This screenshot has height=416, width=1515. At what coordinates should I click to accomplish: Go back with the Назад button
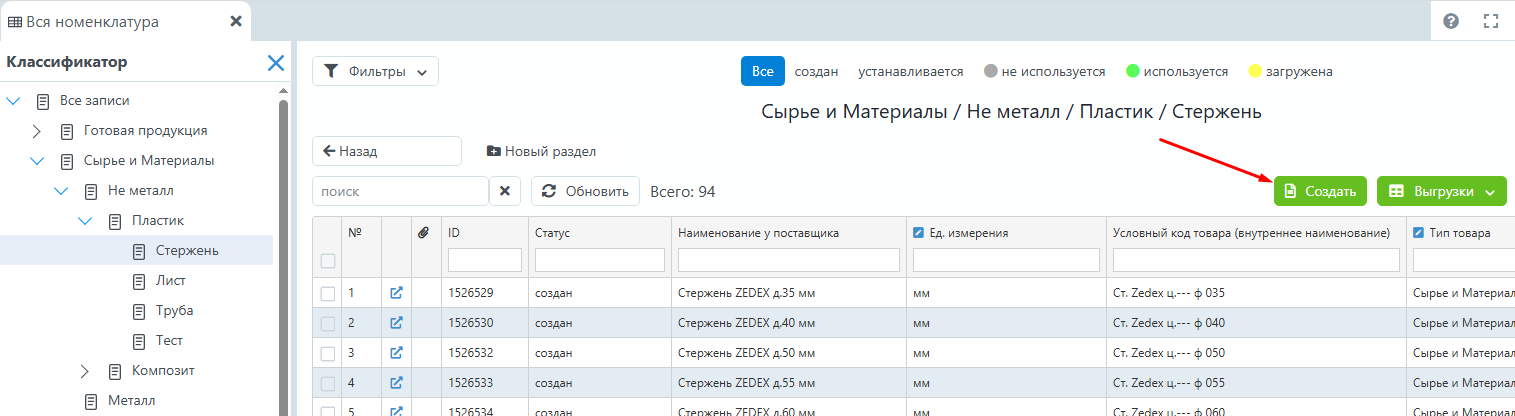click(386, 151)
